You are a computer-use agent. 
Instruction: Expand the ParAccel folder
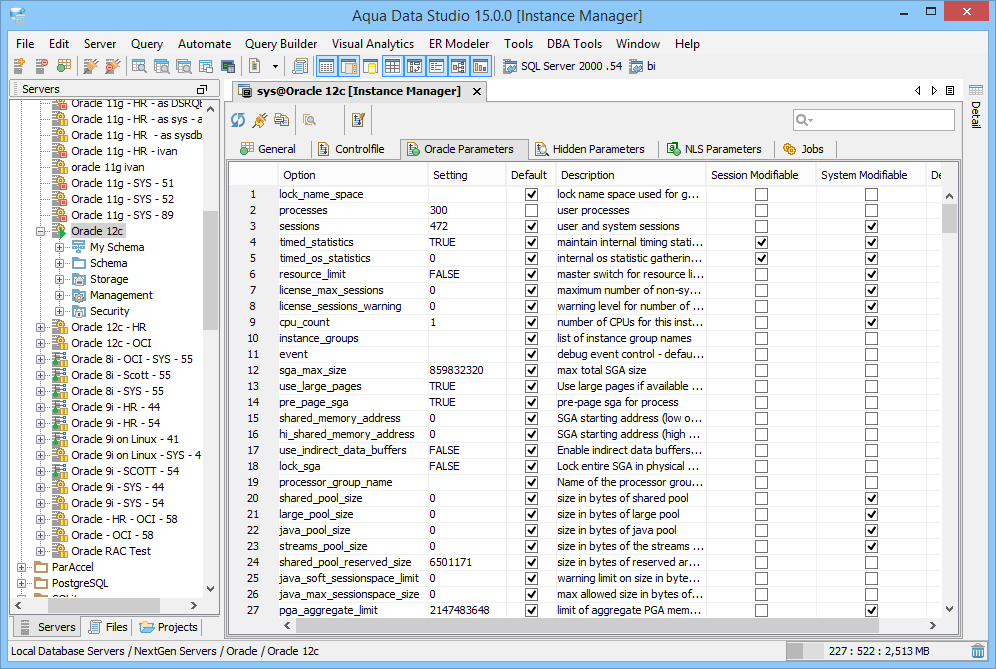22,567
